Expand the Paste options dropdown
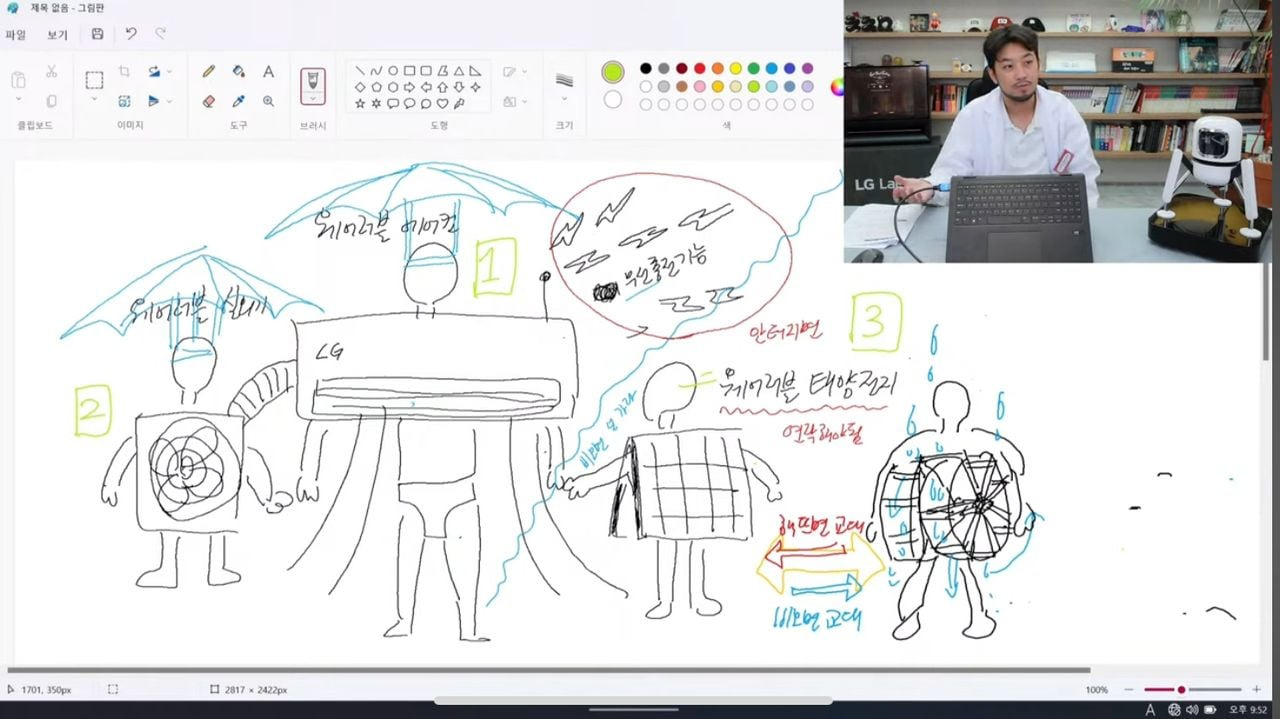This screenshot has width=1280, height=719. point(18,101)
